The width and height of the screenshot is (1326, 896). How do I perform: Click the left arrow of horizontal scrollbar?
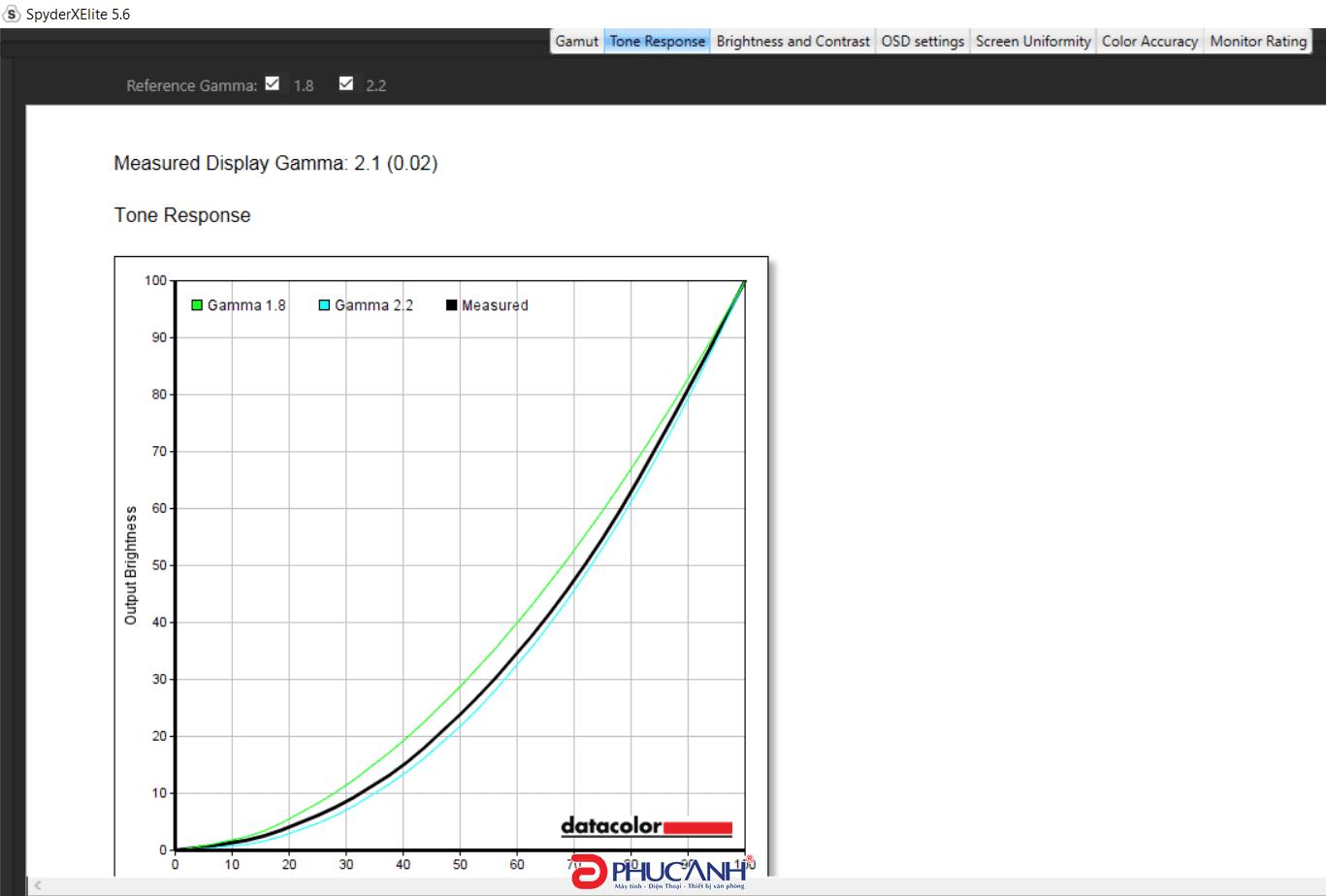pos(38,886)
